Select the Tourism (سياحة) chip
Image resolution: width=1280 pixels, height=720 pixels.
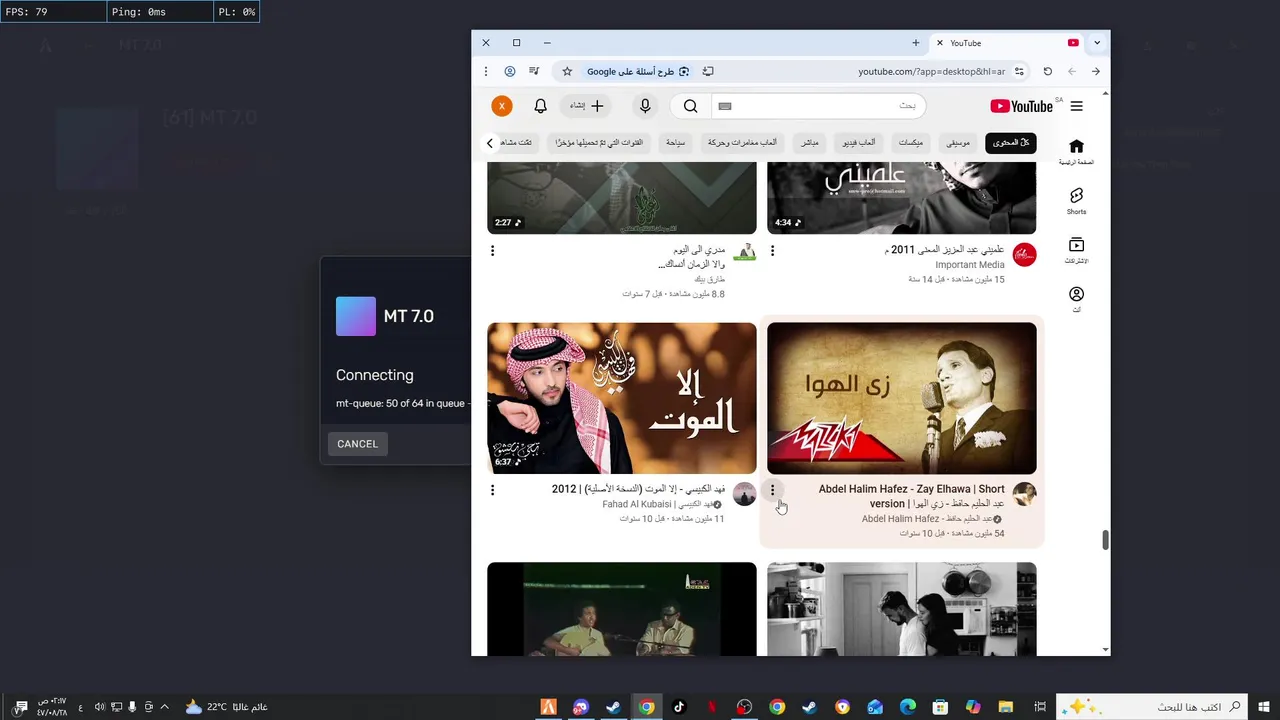point(676,143)
